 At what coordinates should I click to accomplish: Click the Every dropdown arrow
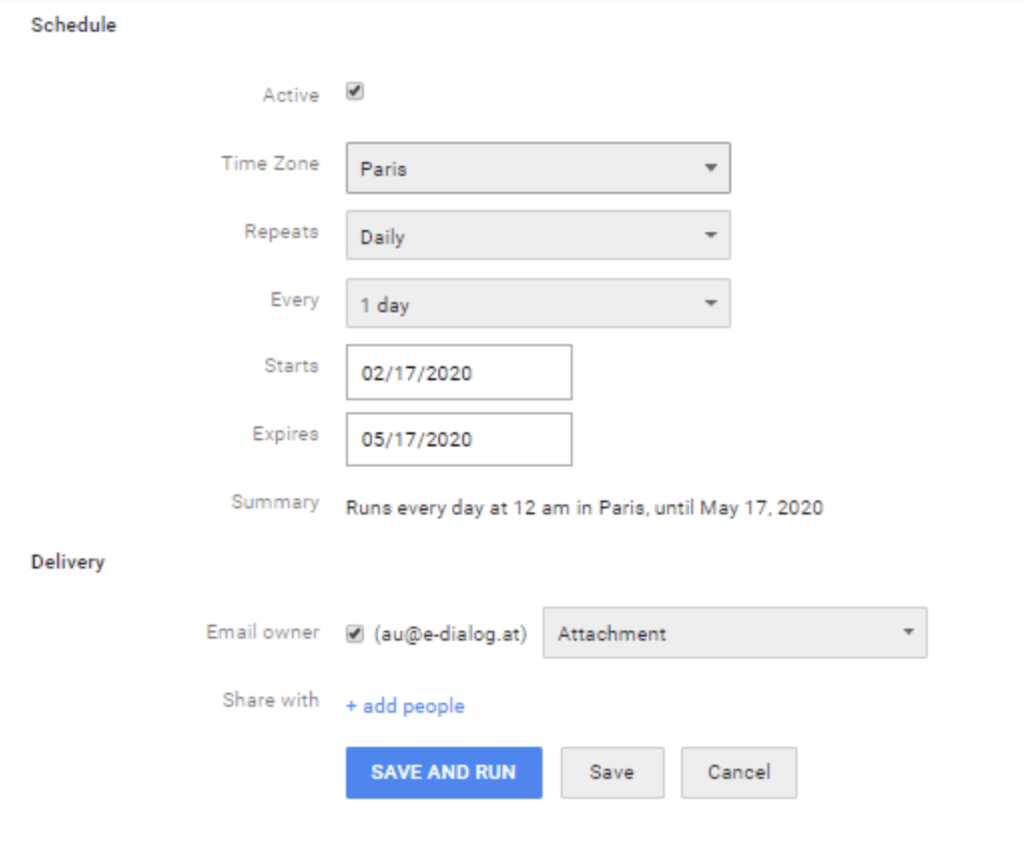pyautogui.click(x=711, y=302)
